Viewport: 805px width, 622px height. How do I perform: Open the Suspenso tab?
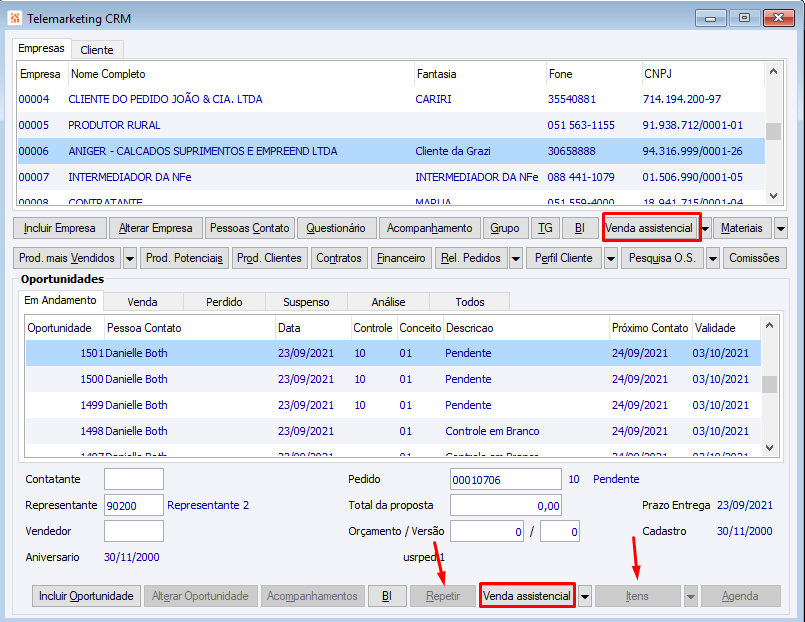coord(306,301)
